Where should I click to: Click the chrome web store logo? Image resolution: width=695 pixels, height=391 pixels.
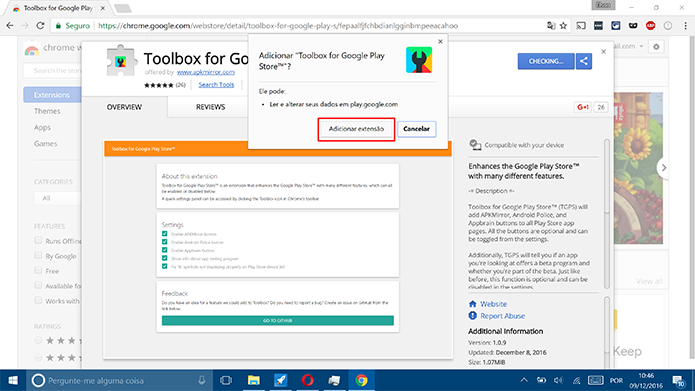(x=32, y=50)
